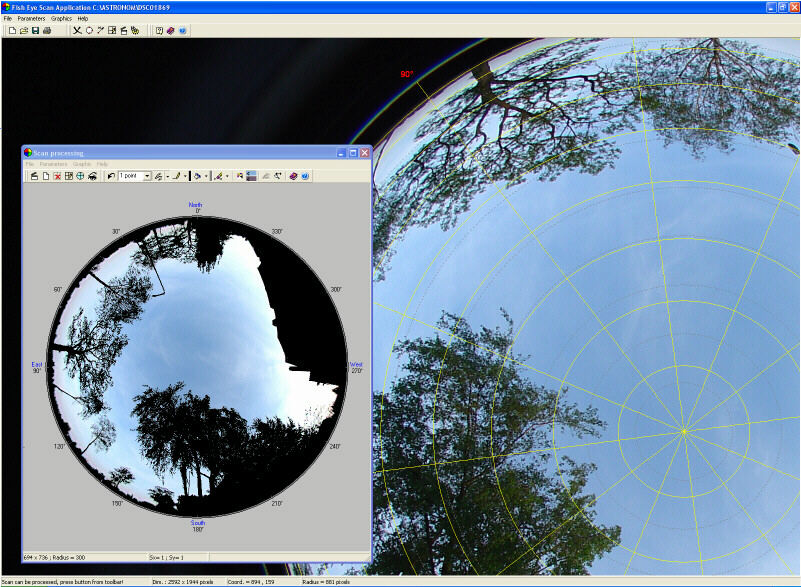Maximize the Scan processing window
This screenshot has width=801, height=587.
pyautogui.click(x=353, y=153)
